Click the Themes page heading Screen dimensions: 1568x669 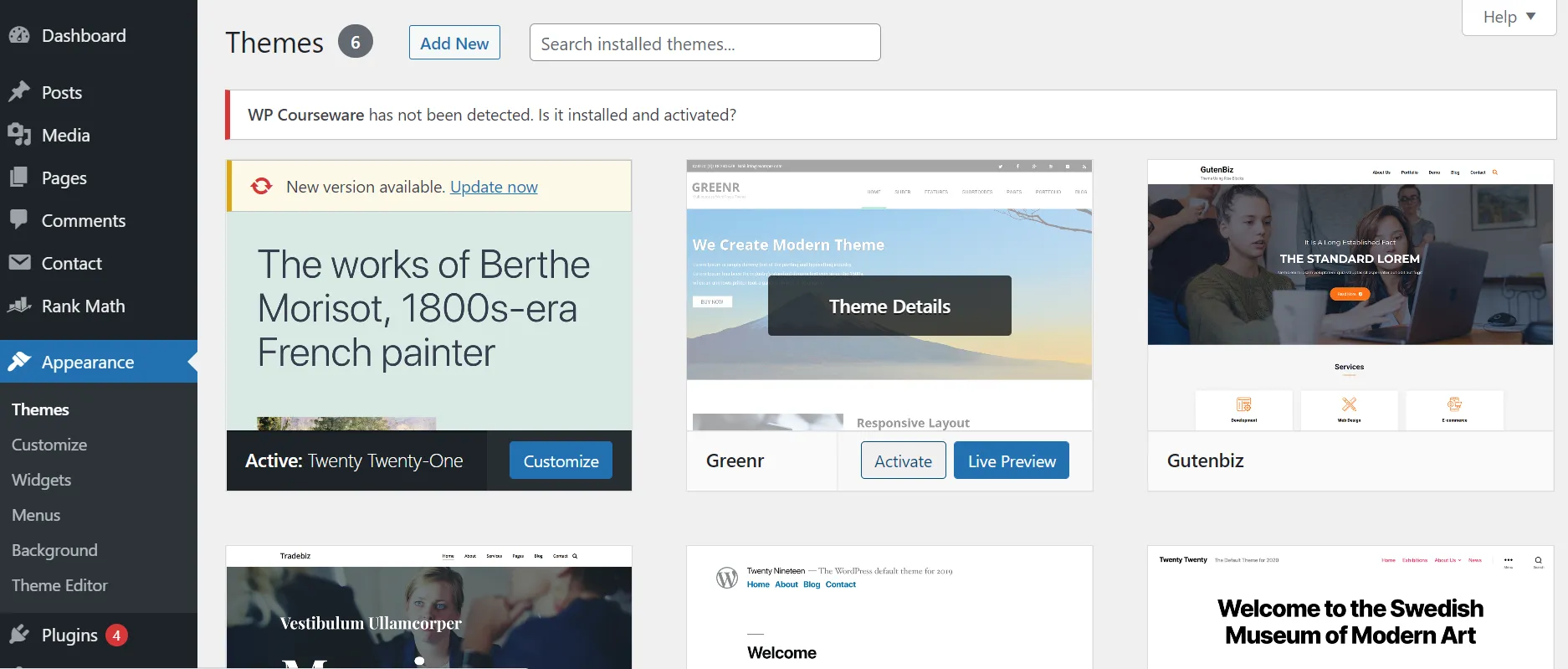pyautogui.click(x=274, y=43)
